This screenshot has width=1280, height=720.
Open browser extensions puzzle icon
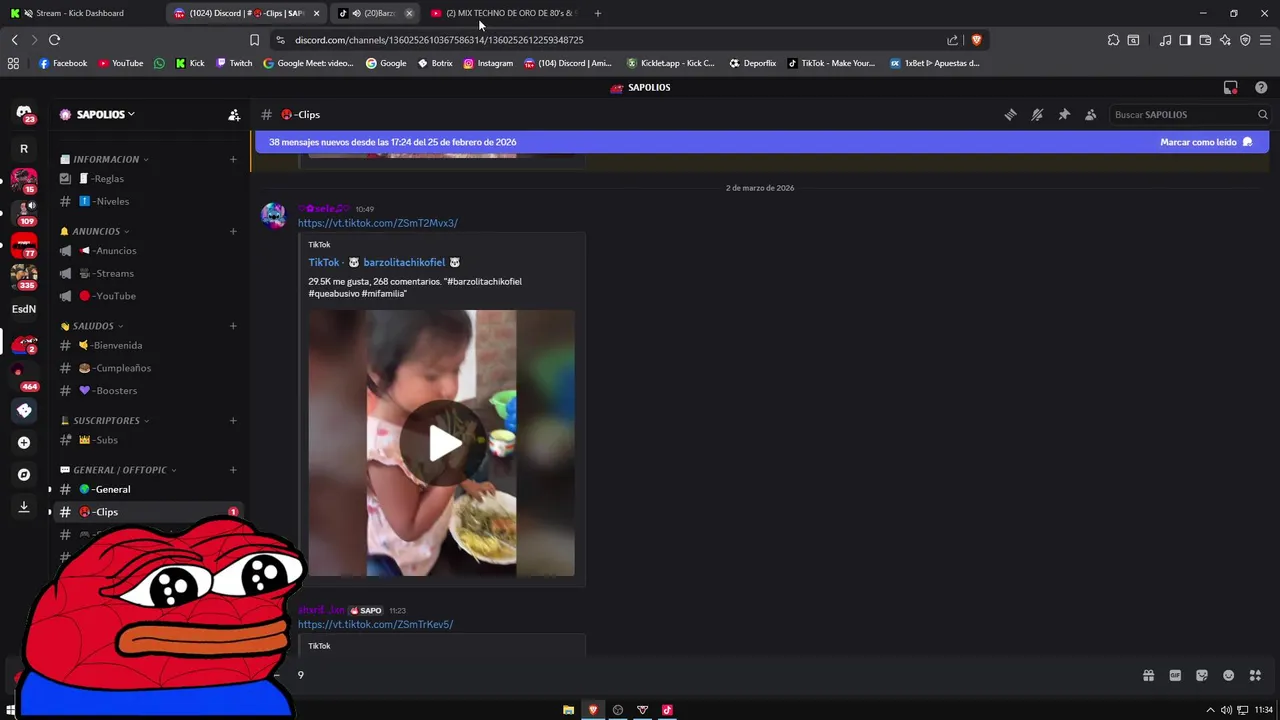(x=1113, y=40)
